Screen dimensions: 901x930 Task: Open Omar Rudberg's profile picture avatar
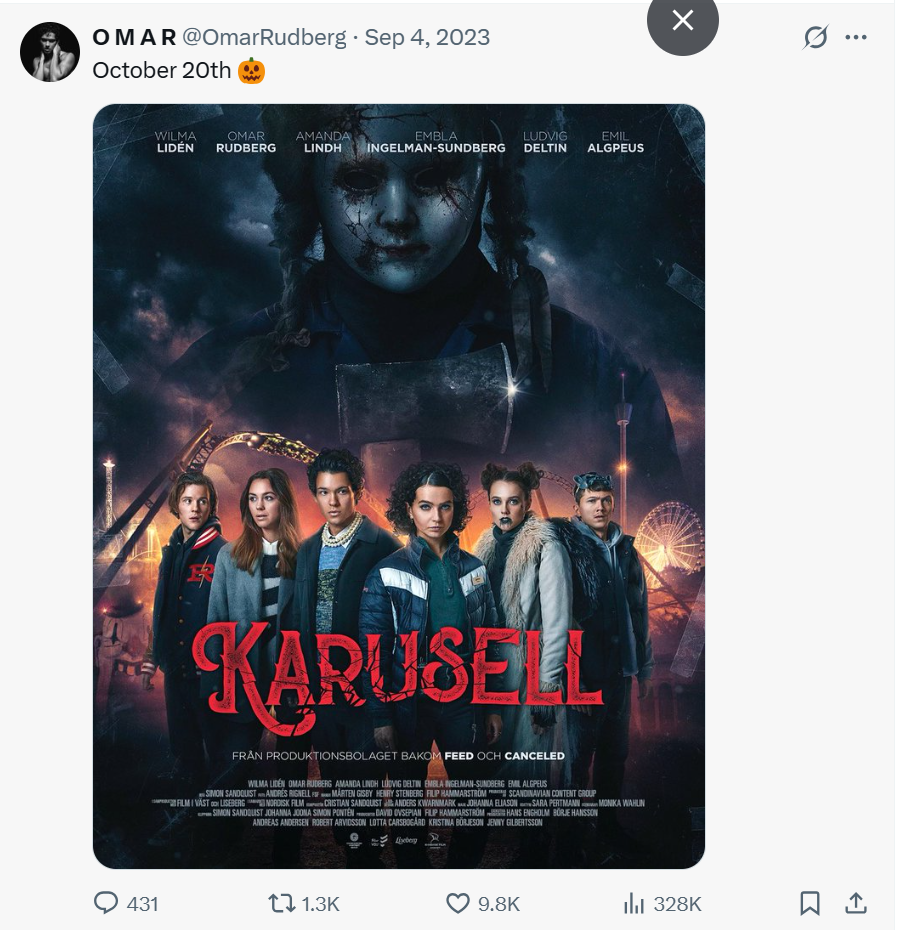click(50, 52)
